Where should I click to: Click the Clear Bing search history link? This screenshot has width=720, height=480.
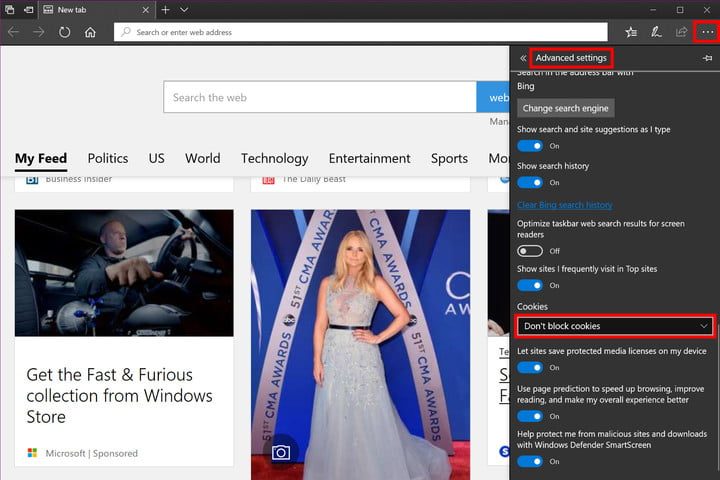click(x=564, y=205)
